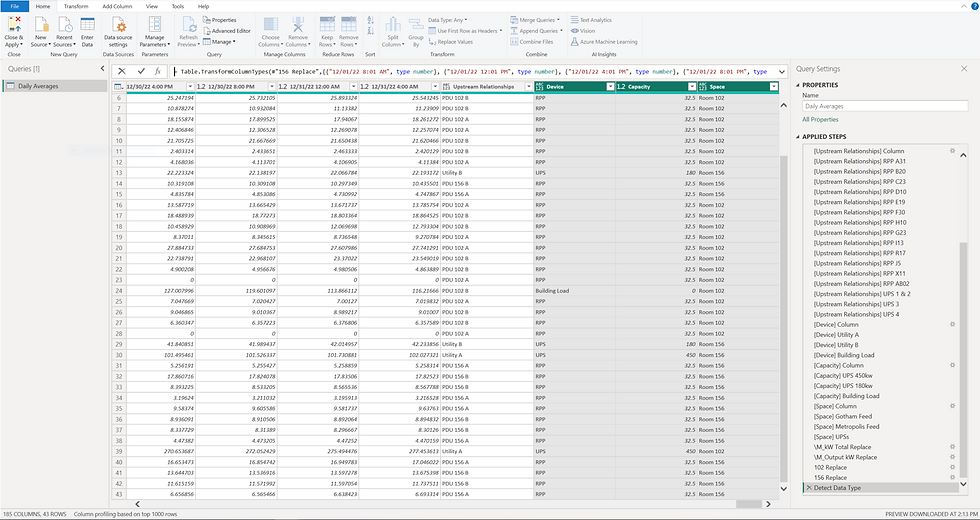Screen dimensions: 980x520
Task: Open Data source settings
Action: coord(117,26)
